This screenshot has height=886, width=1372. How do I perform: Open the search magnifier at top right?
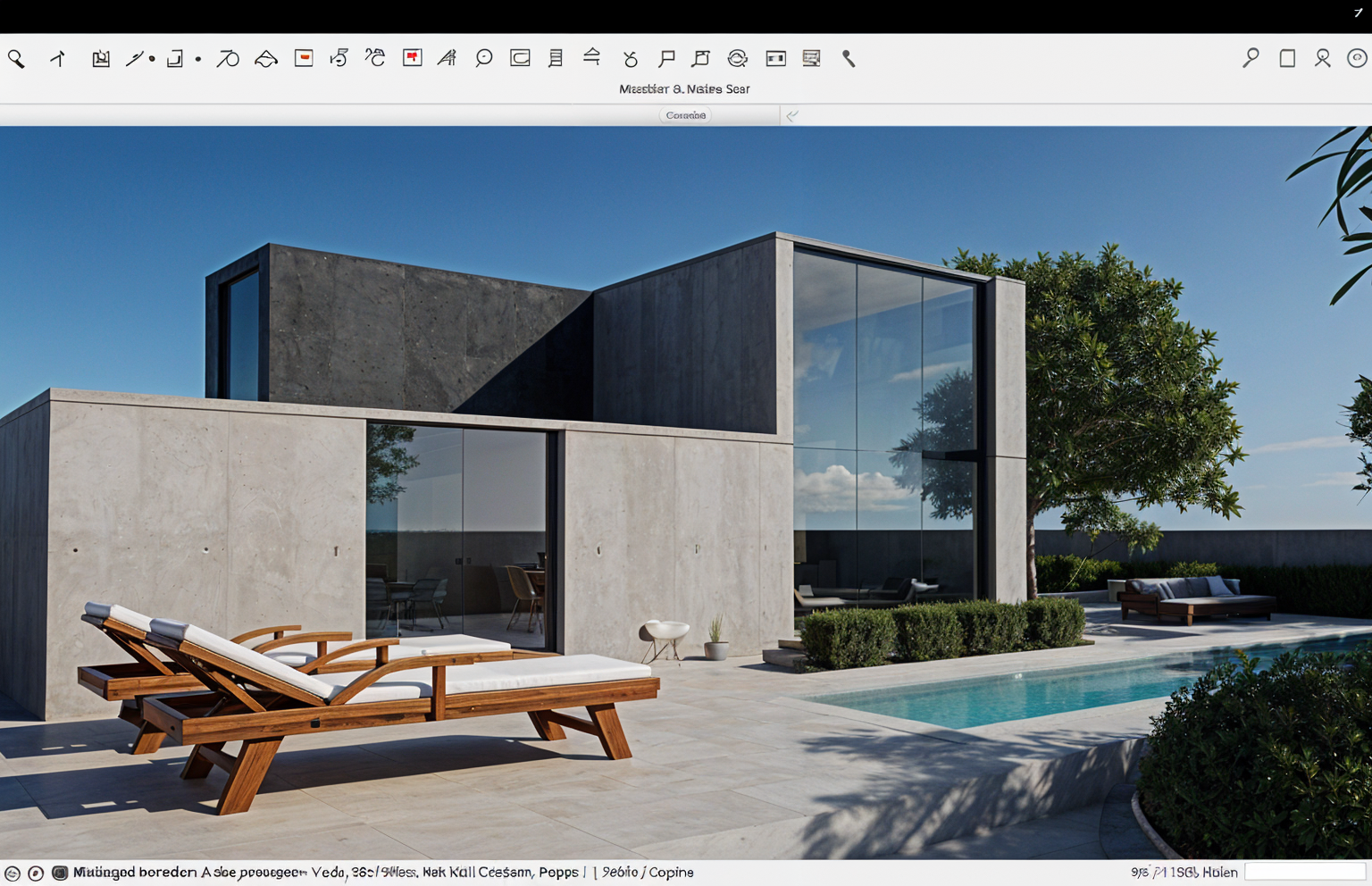coord(1251,58)
